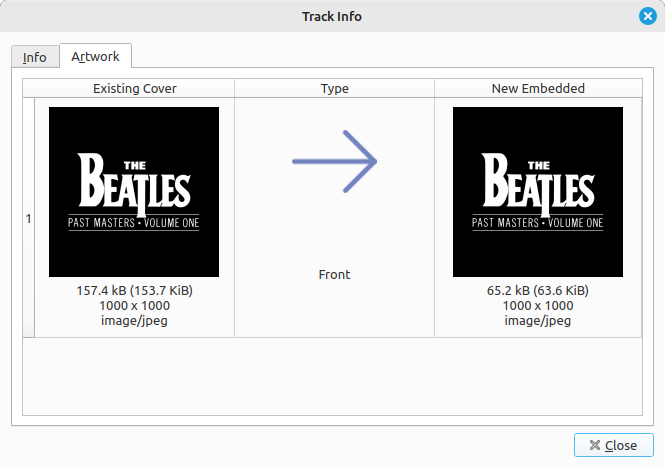
Task: Close the Track Info dialog via title bar X
Action: [x=648, y=16]
